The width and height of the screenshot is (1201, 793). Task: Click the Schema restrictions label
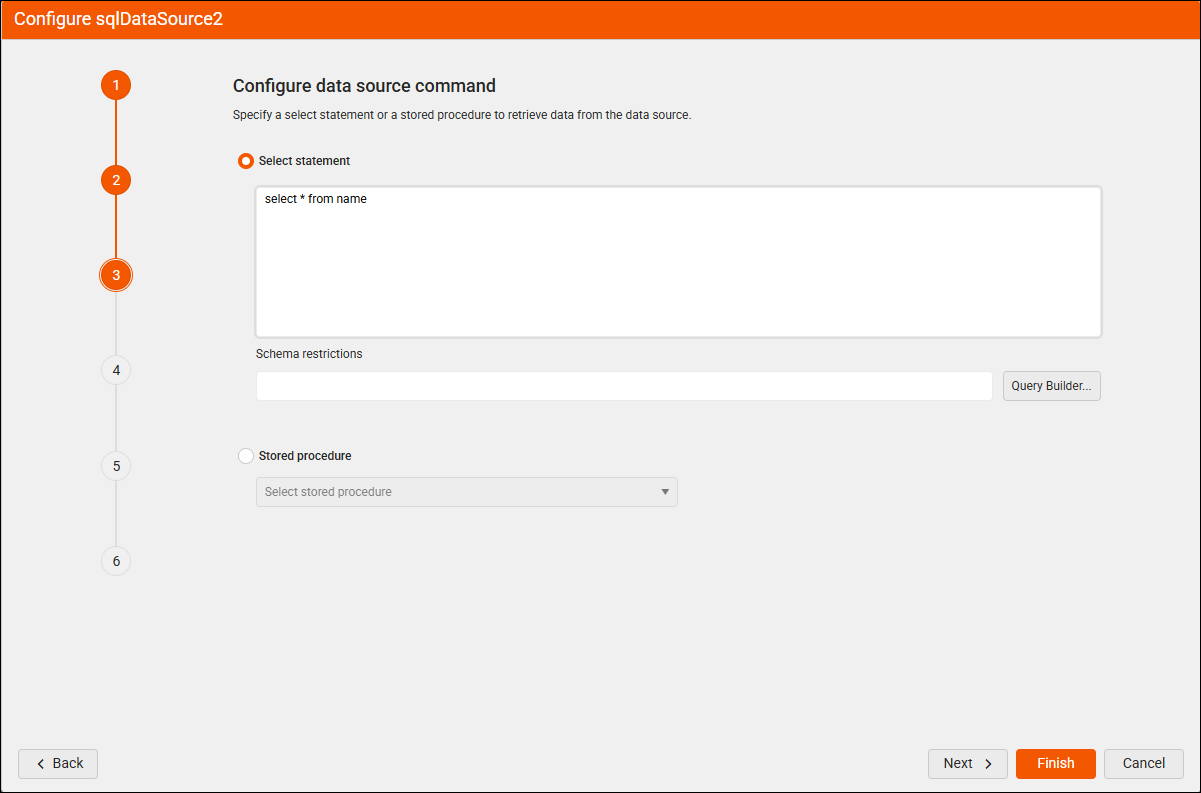coord(309,354)
